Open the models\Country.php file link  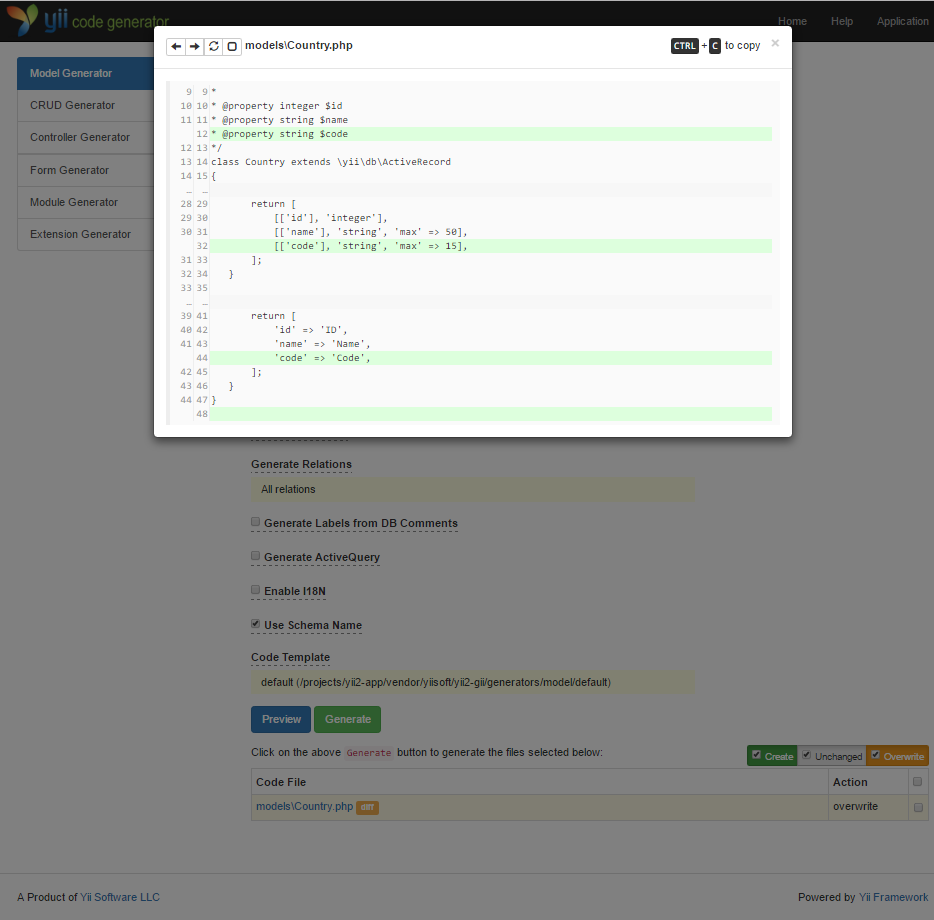pyautogui.click(x=304, y=806)
